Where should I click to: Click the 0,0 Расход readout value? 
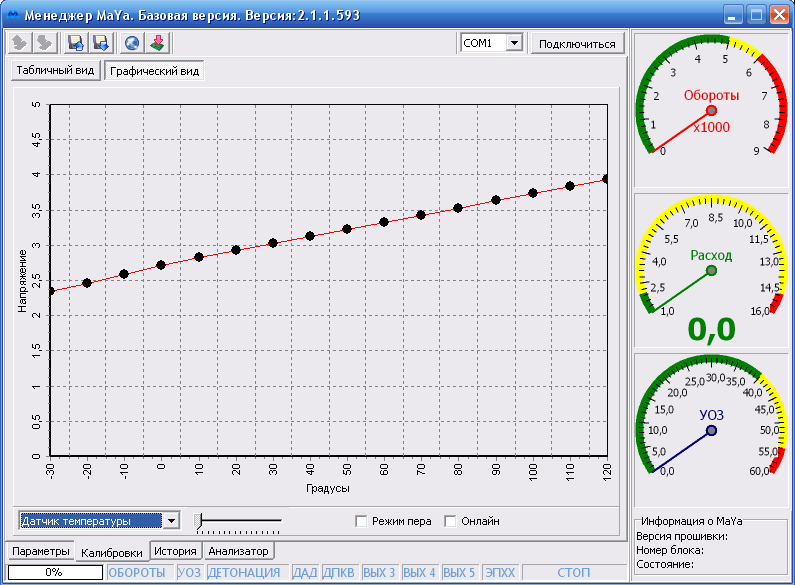click(711, 330)
